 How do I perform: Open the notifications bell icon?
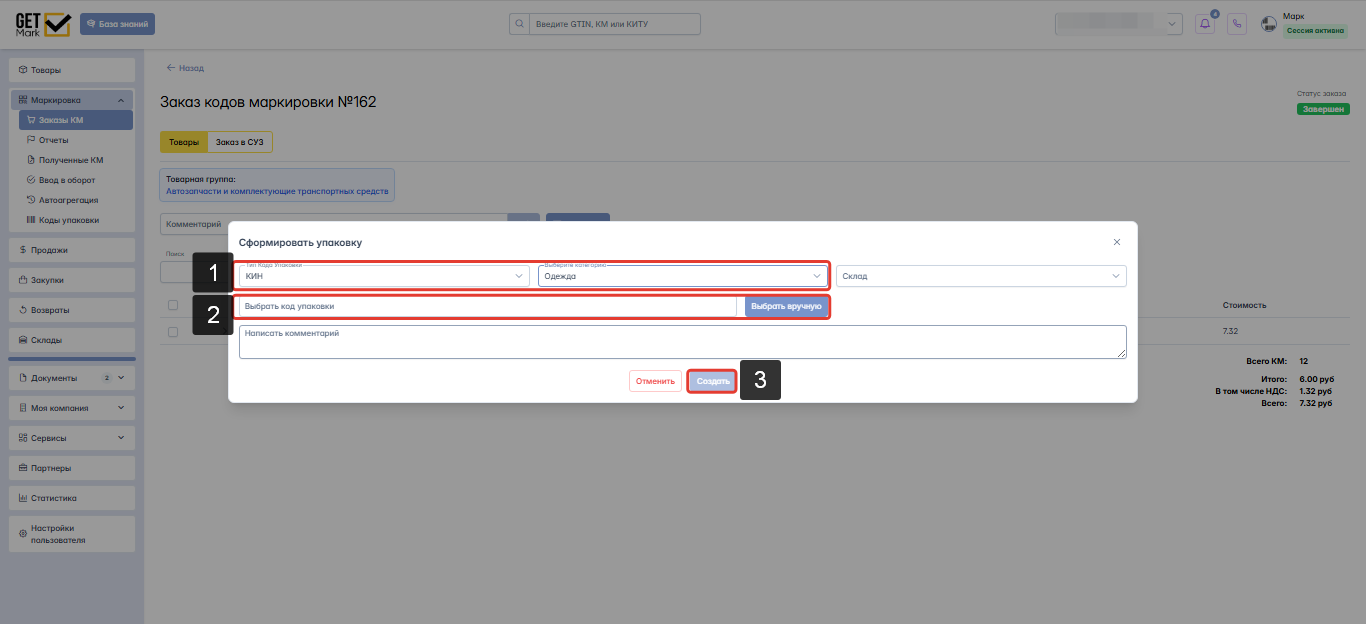pos(1204,24)
